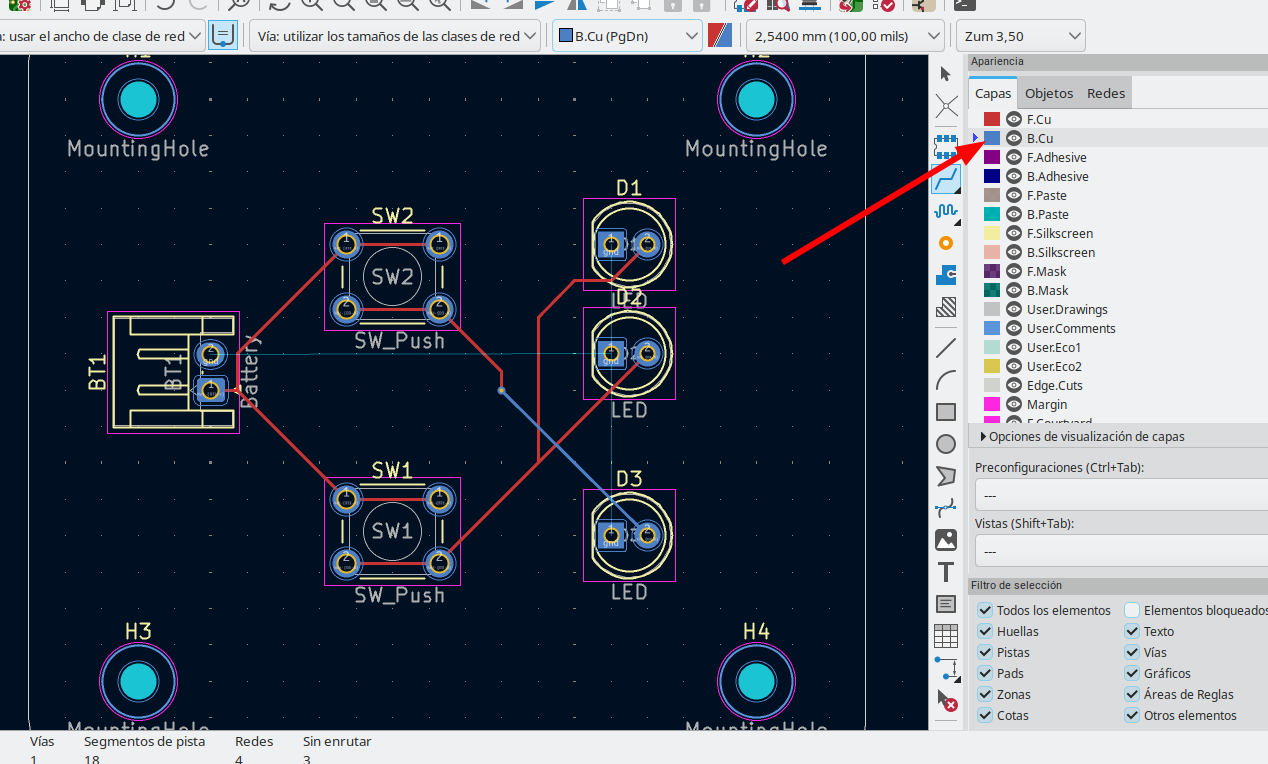Hide the F.Silkscreen layer using its eye icon

point(1014,233)
